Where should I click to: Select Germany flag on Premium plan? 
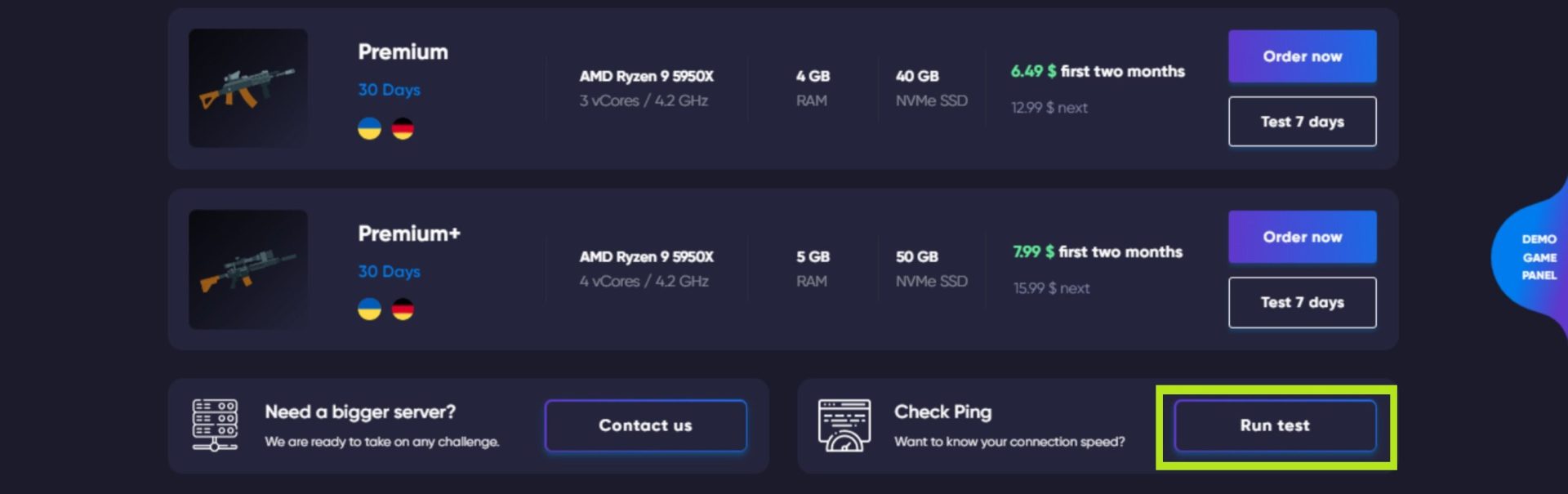tap(403, 129)
